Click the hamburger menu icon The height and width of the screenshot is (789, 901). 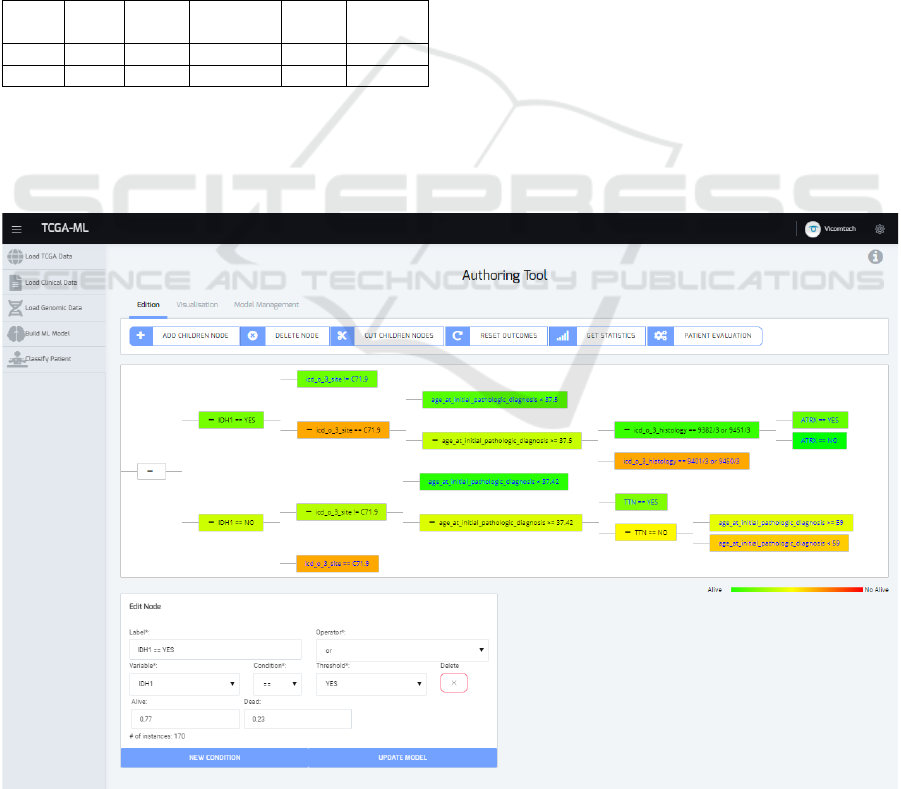tap(16, 229)
